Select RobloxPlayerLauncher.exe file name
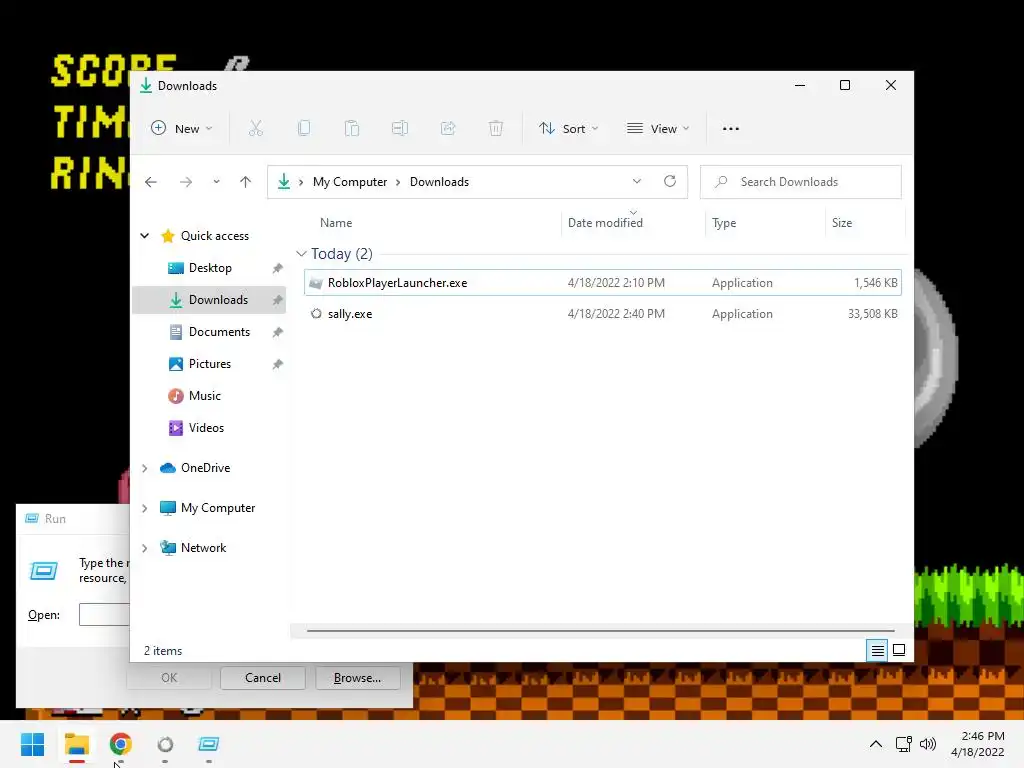Viewport: 1024px width, 768px height. 398,283
